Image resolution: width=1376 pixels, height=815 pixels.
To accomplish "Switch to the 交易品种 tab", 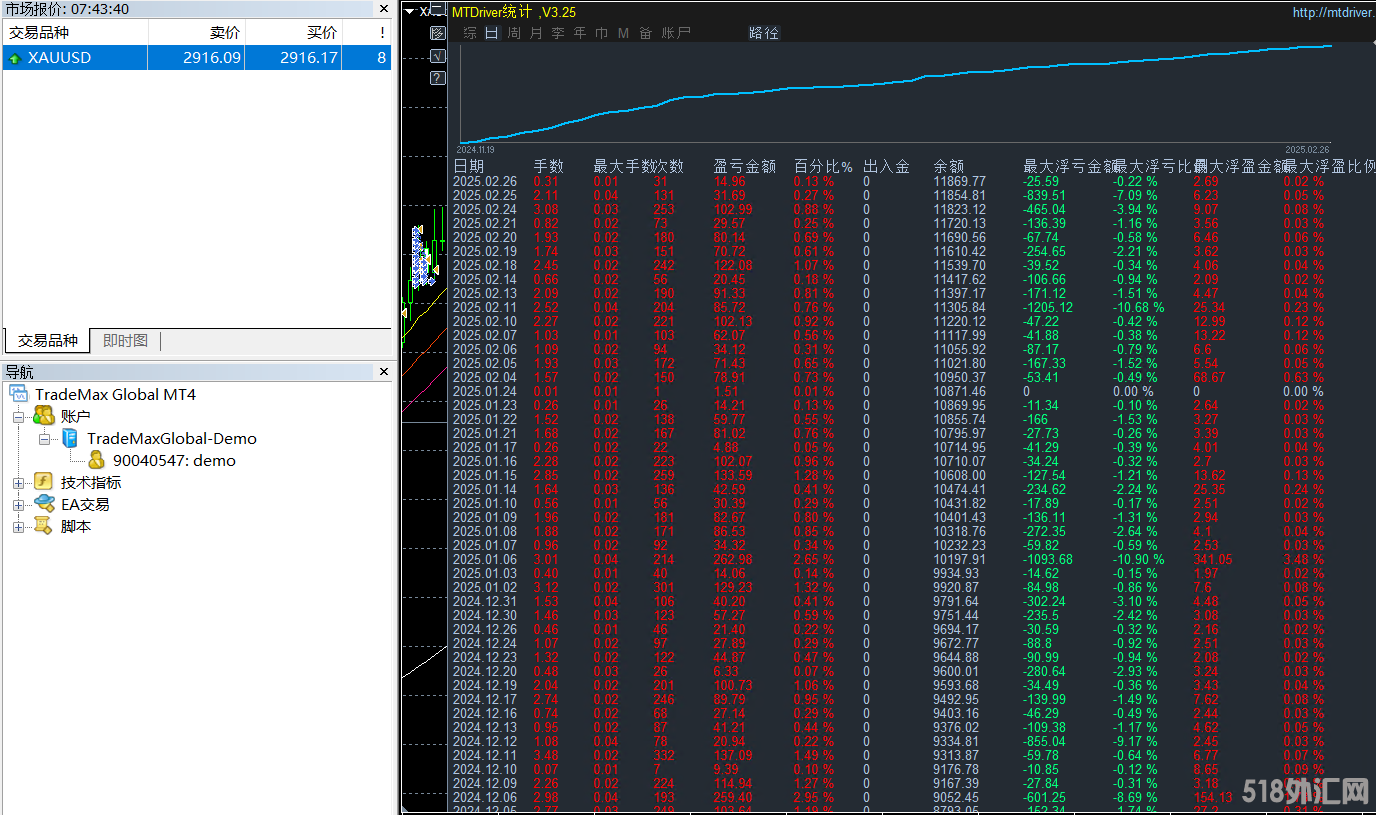I will click(47, 341).
